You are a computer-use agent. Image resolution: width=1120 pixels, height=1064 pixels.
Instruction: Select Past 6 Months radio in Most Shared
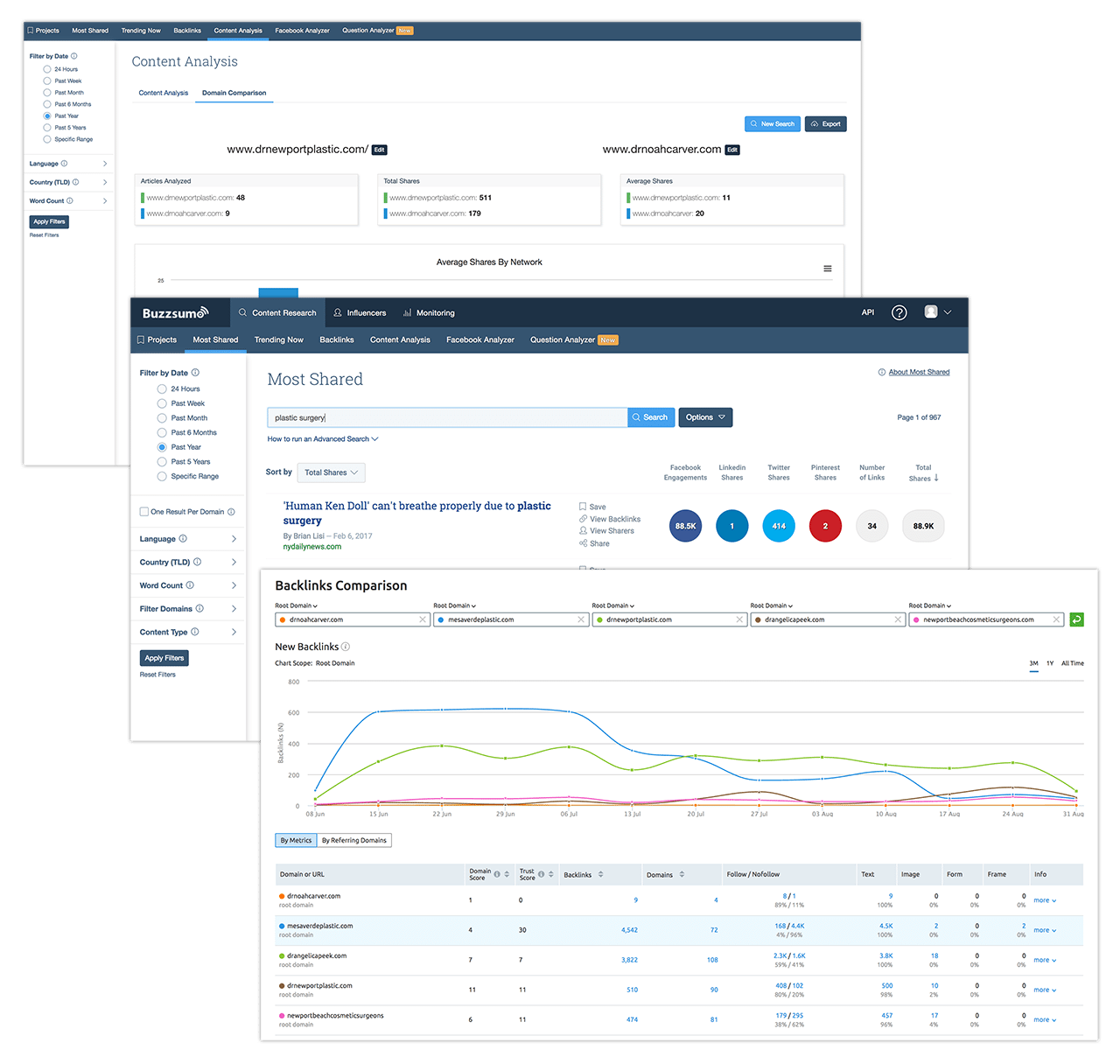(162, 432)
